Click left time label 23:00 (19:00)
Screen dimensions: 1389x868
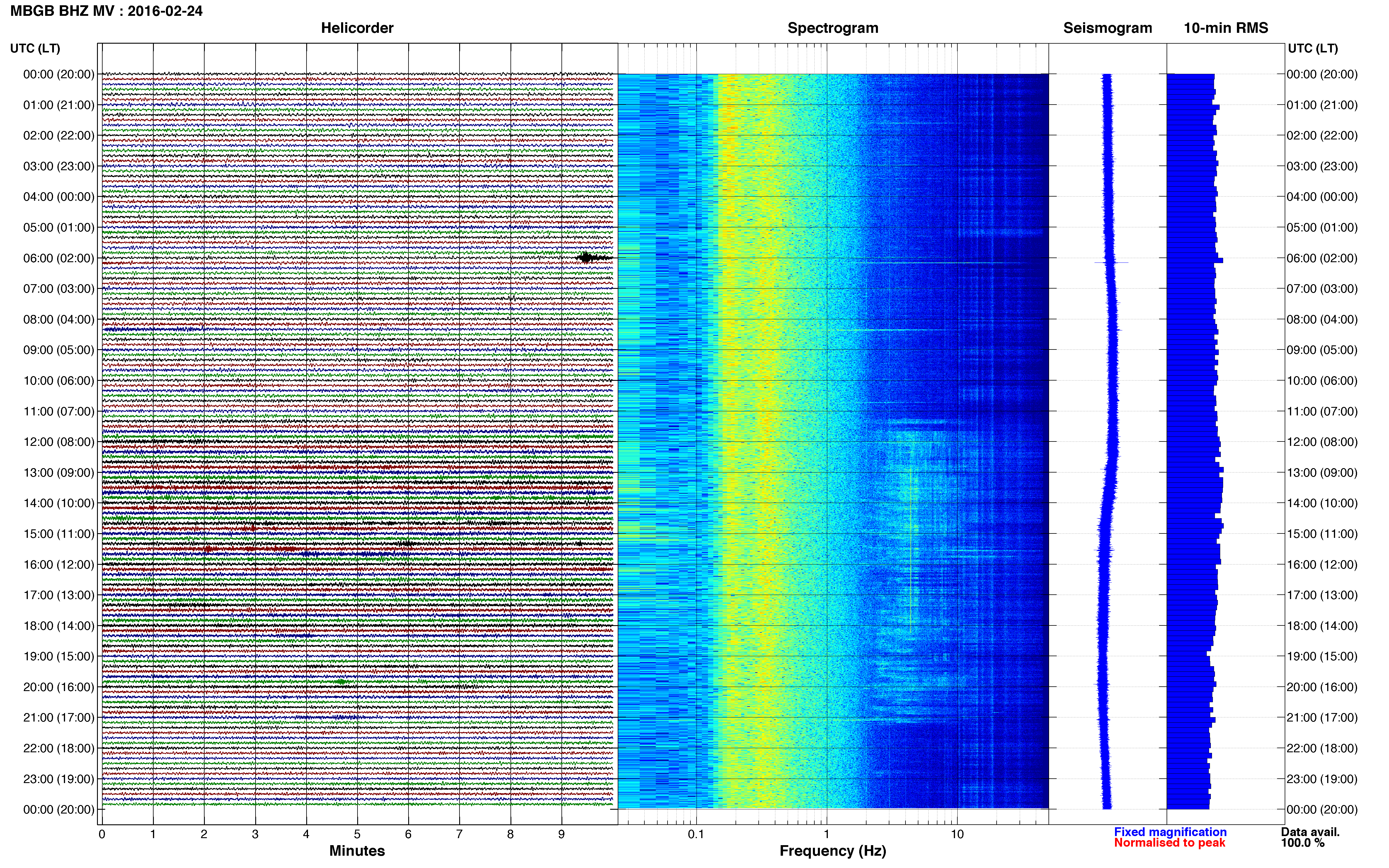(59, 779)
